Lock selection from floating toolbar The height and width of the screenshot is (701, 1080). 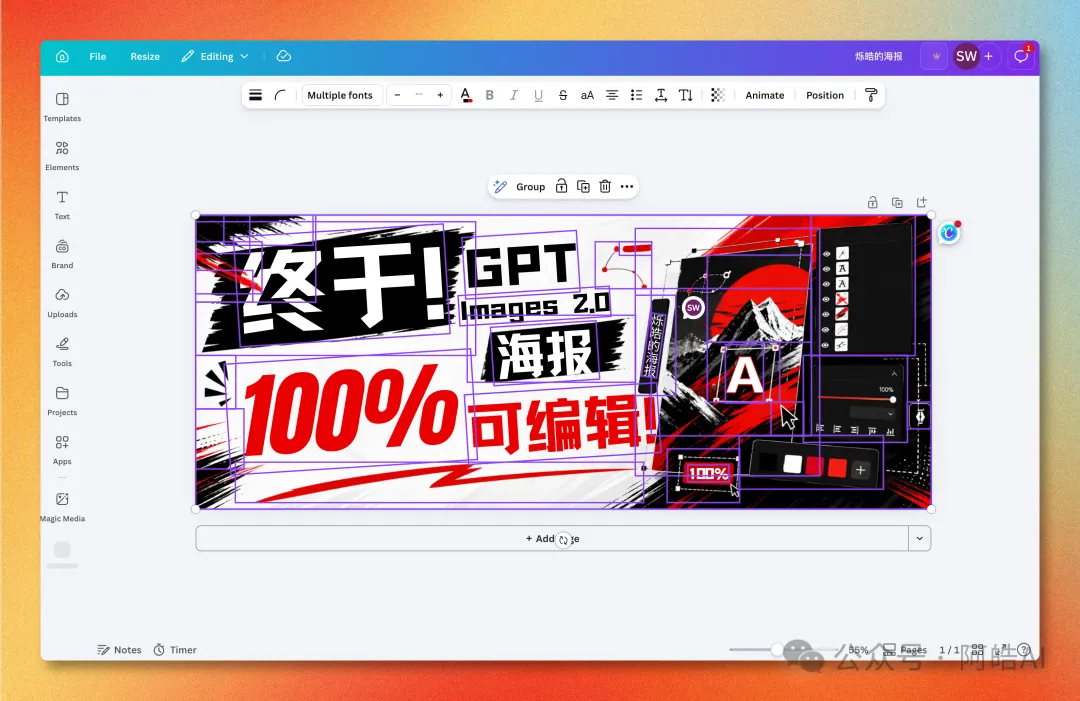point(561,187)
